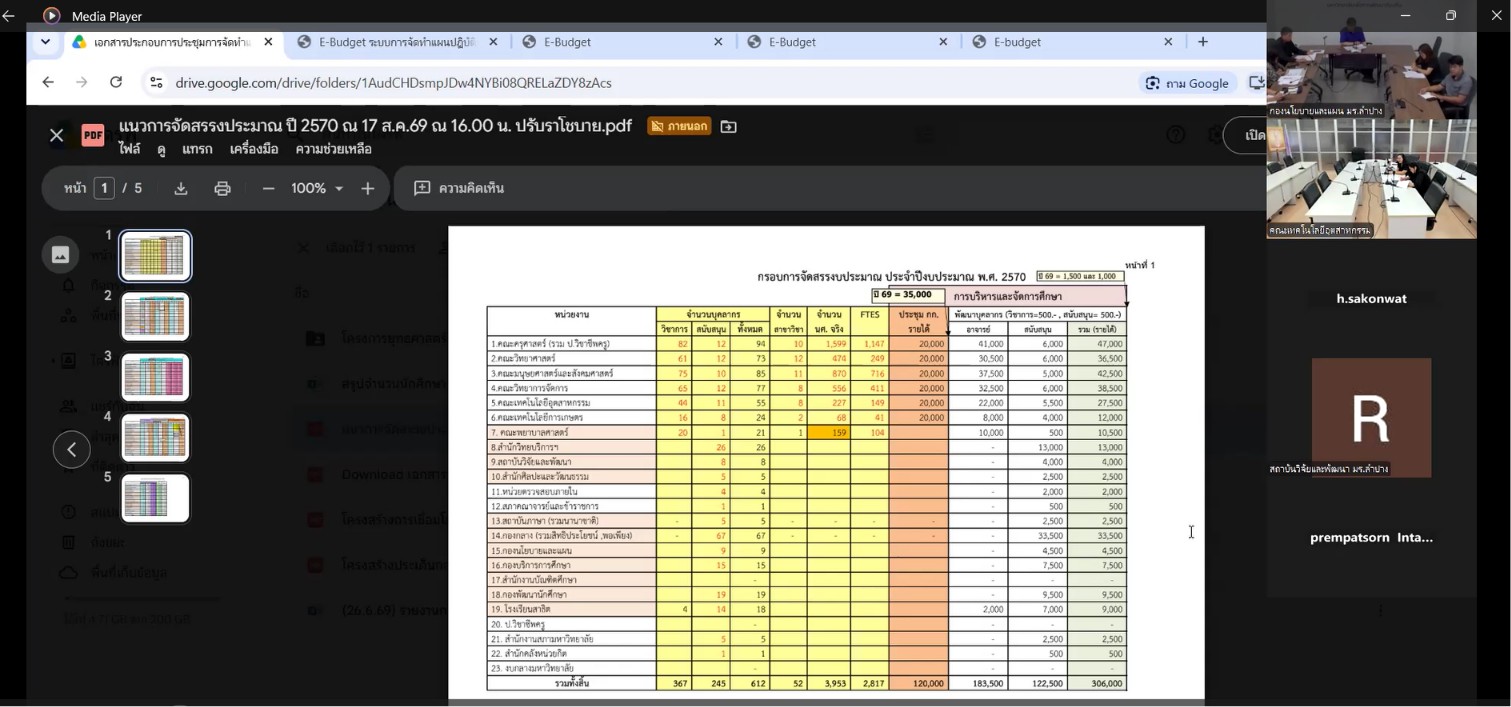
Task: Click the drive.google.com address bar
Action: point(393,83)
